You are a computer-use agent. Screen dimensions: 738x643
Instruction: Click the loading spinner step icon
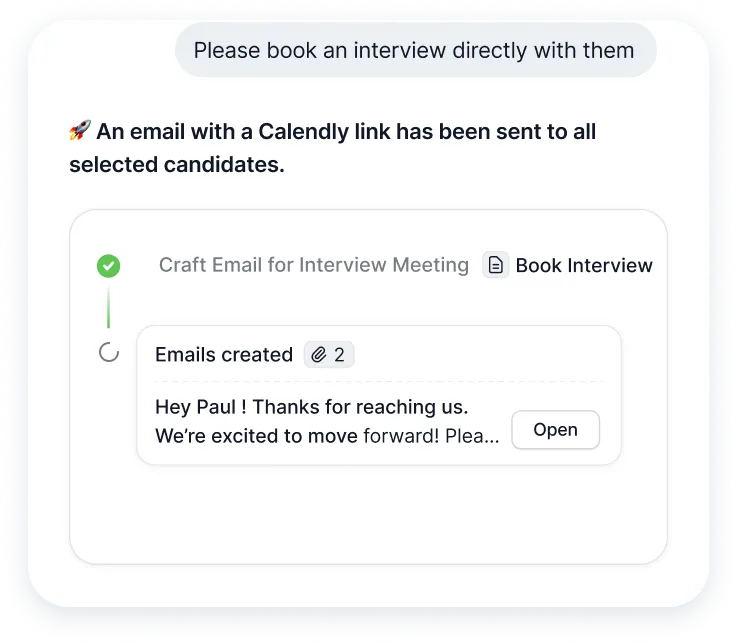pyautogui.click(x=108, y=353)
